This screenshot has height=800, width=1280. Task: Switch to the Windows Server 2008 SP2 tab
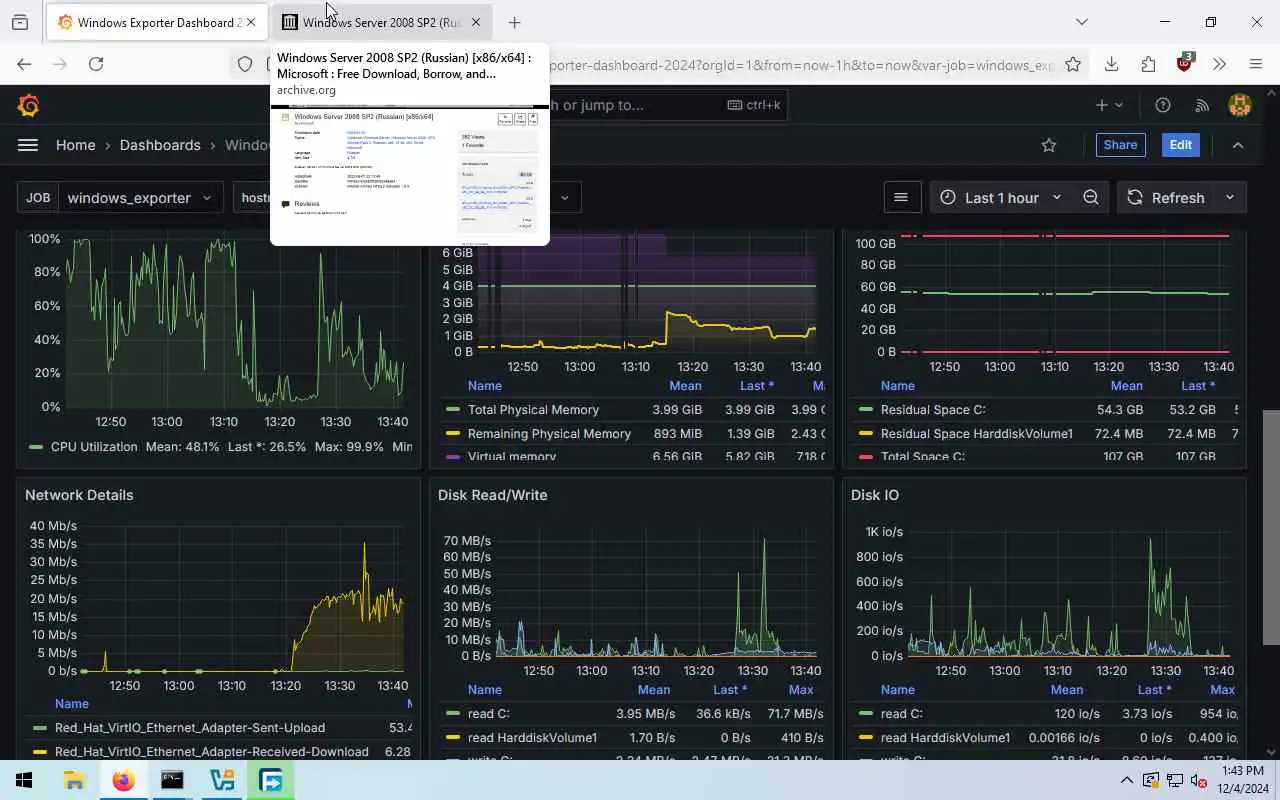pos(381,22)
